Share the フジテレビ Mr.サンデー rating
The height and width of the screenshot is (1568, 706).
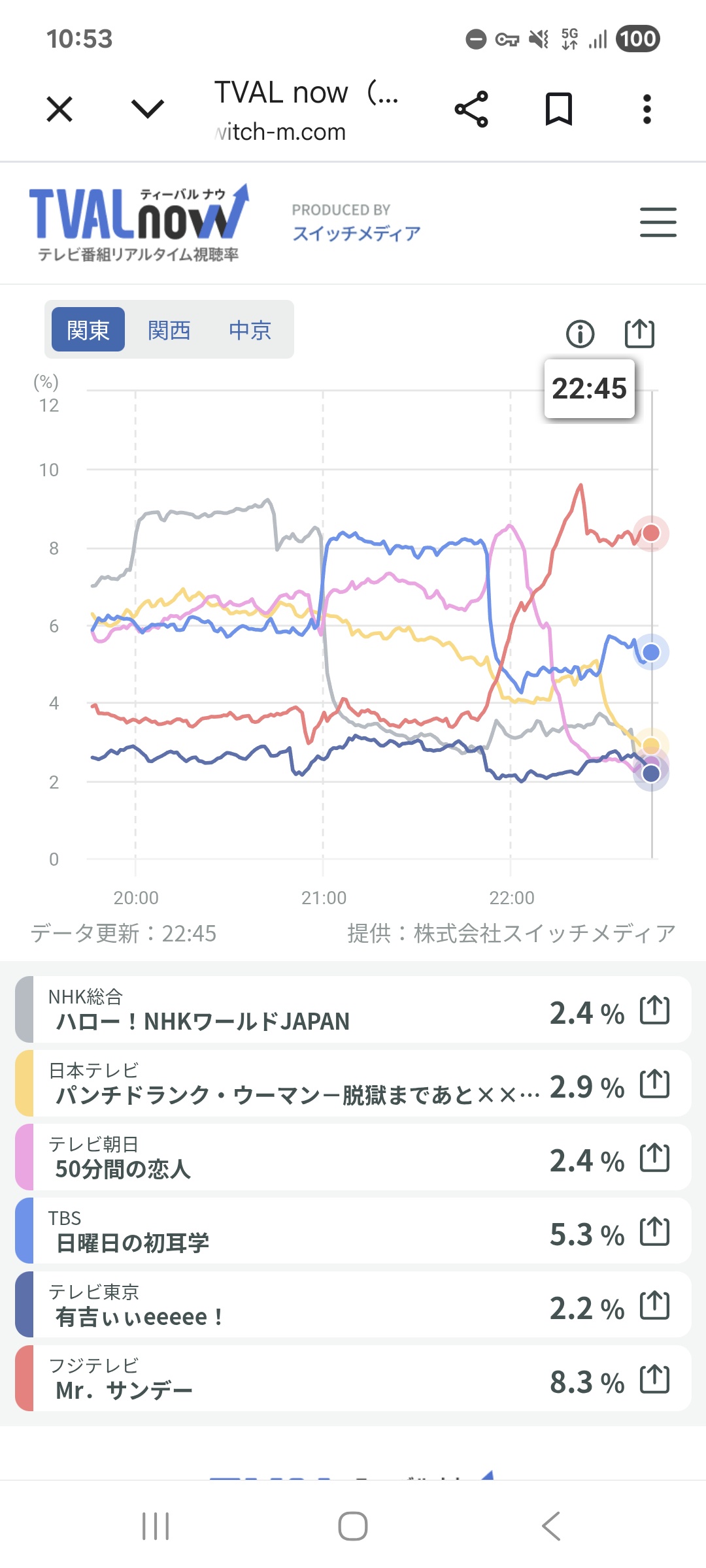654,1380
